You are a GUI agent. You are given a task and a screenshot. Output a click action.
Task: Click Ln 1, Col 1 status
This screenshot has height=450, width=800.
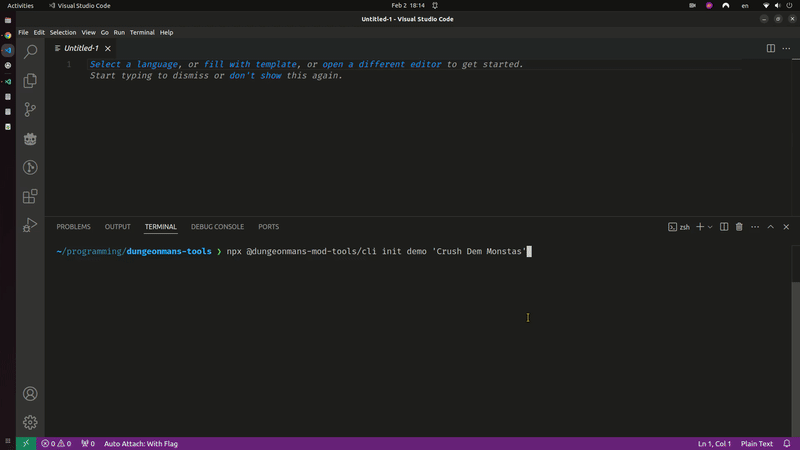714,443
